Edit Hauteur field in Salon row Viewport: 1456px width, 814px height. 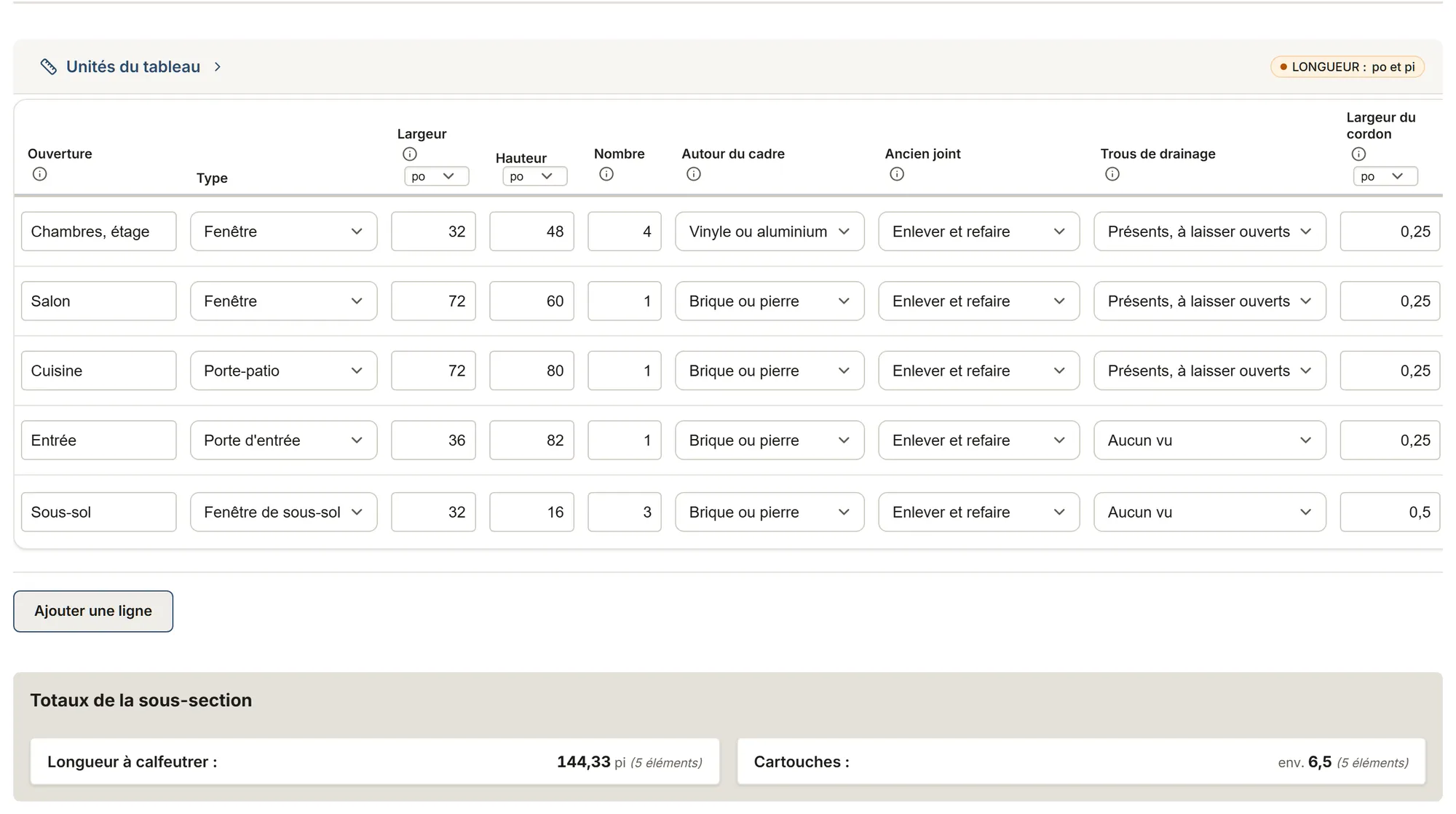pyautogui.click(x=531, y=301)
